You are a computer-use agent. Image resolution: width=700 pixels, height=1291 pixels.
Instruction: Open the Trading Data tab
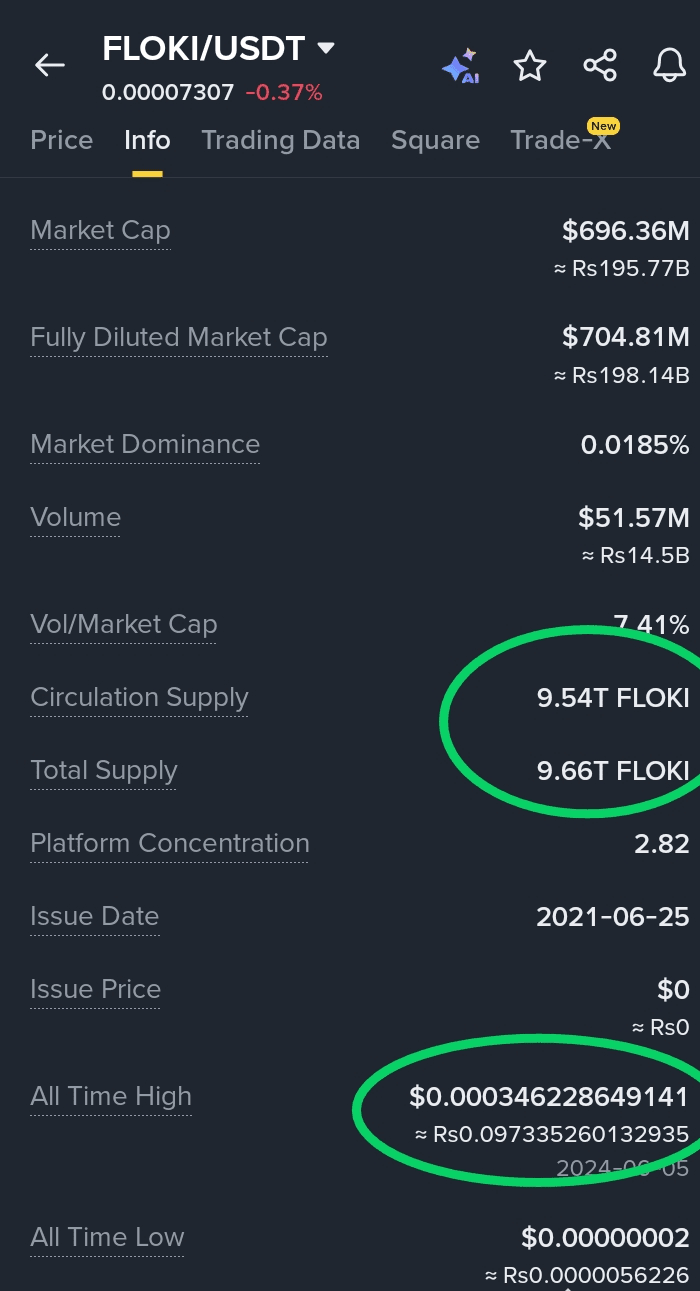point(281,140)
